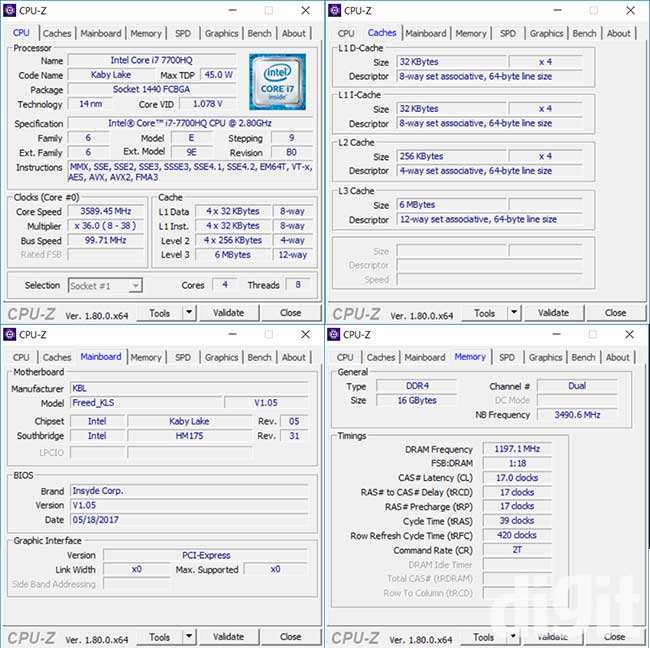Click Tools button in CPU window
Image resolution: width=650 pixels, height=648 pixels.
click(x=160, y=313)
